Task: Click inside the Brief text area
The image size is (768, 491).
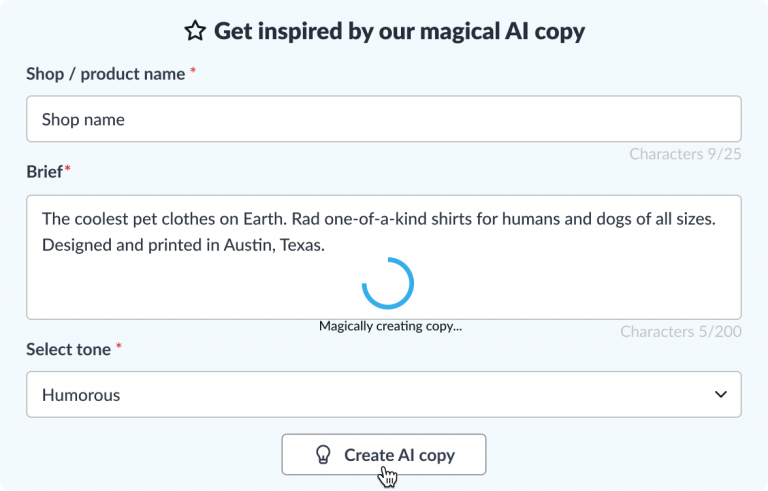Action: [x=384, y=257]
